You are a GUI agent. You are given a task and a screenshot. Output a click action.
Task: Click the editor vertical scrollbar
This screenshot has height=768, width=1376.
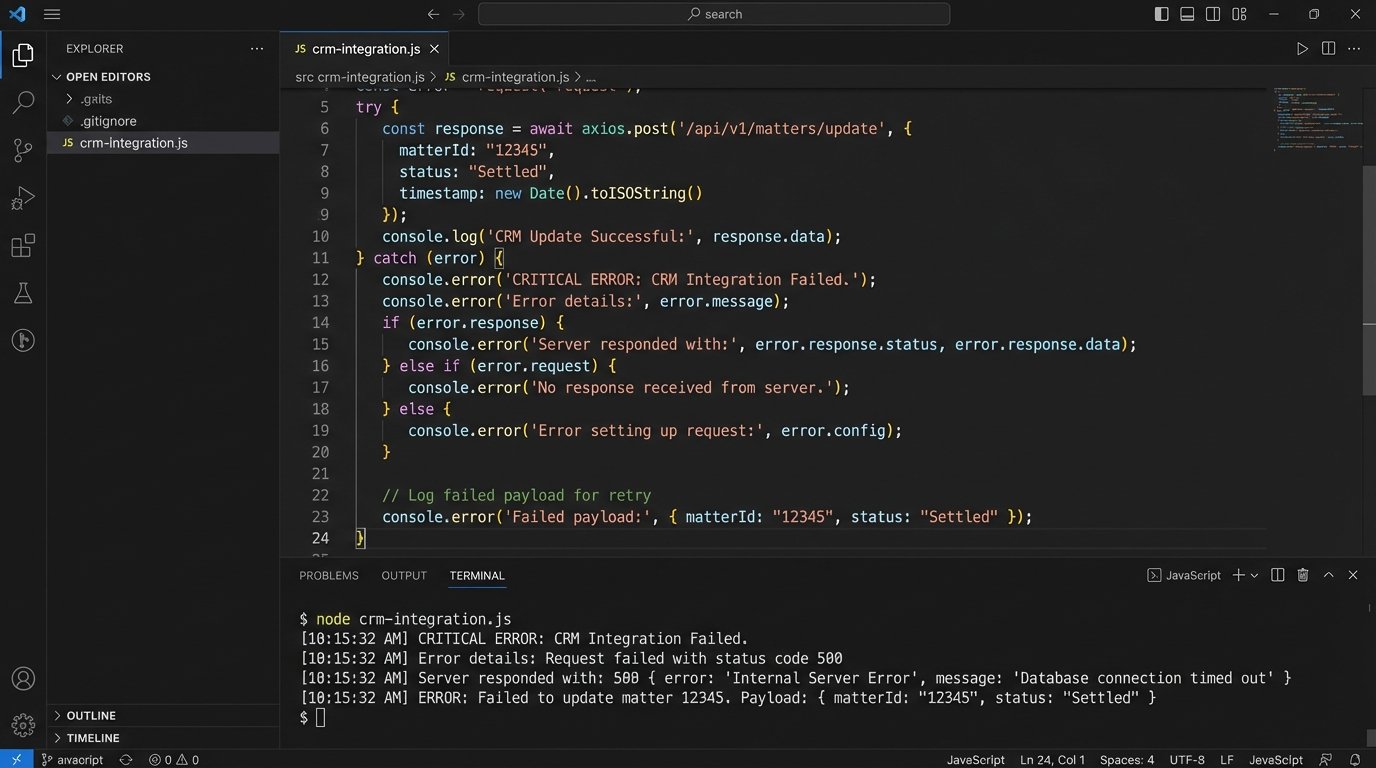pyautogui.click(x=1369, y=280)
